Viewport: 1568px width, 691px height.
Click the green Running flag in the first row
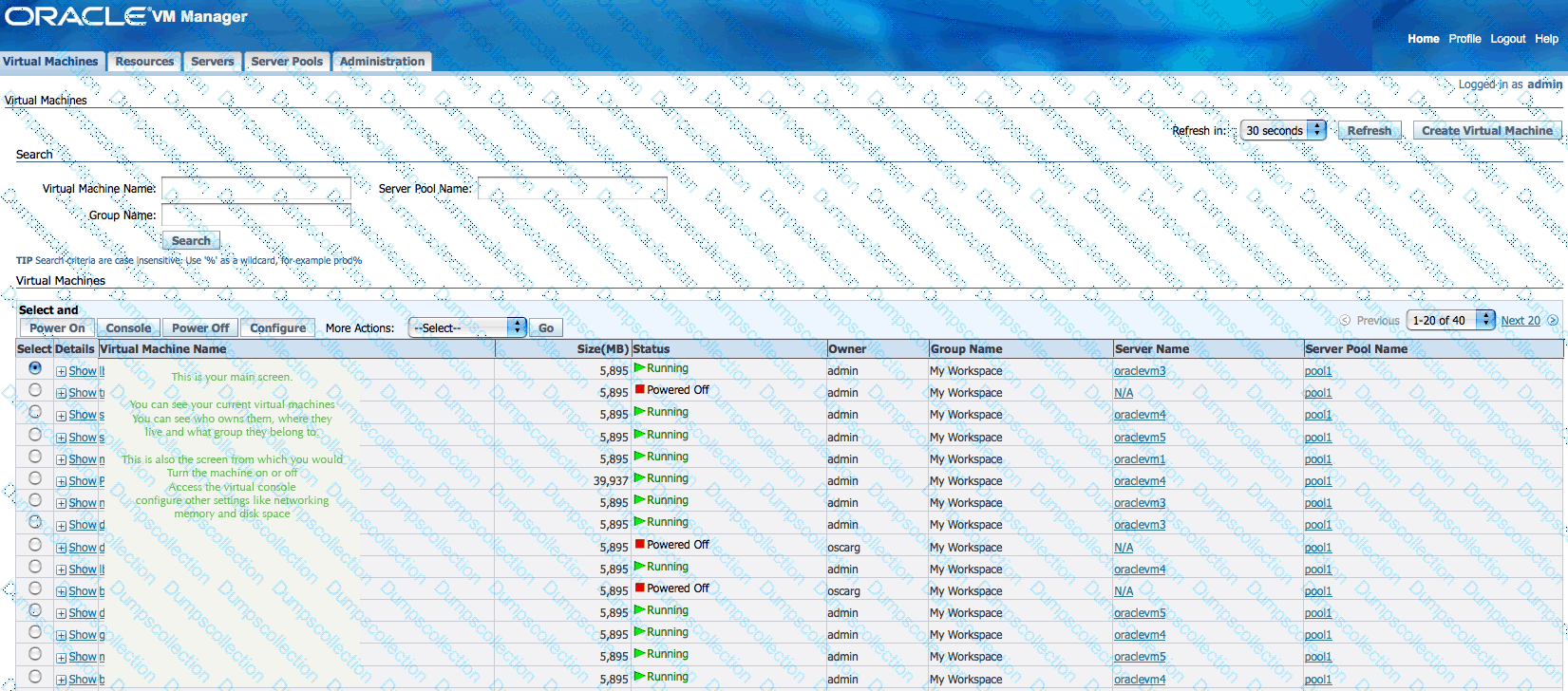coord(640,368)
